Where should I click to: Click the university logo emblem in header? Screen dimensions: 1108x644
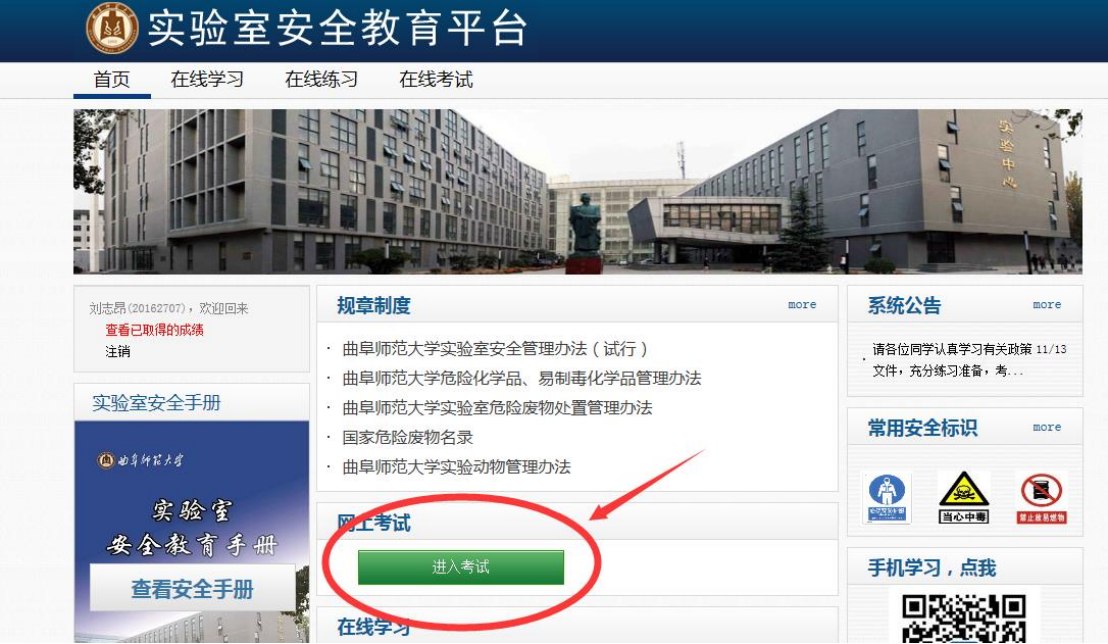pyautogui.click(x=112, y=27)
